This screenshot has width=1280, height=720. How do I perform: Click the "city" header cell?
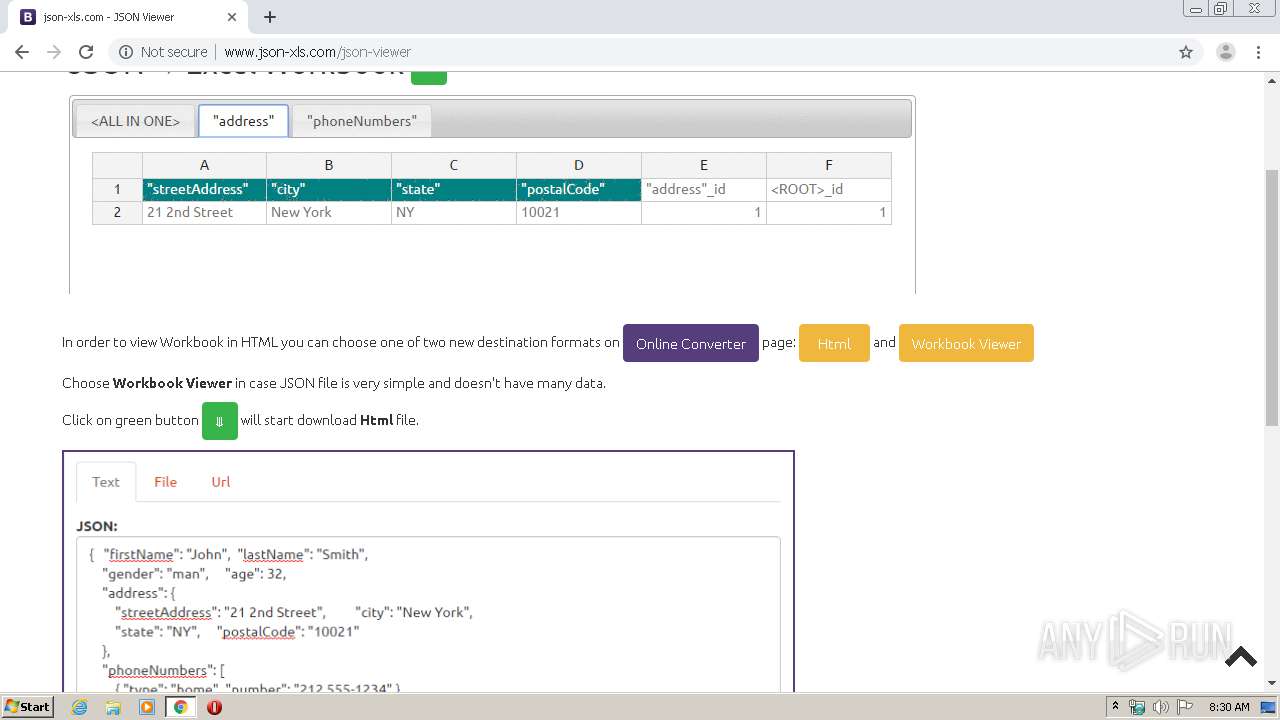pyautogui.click(x=329, y=189)
